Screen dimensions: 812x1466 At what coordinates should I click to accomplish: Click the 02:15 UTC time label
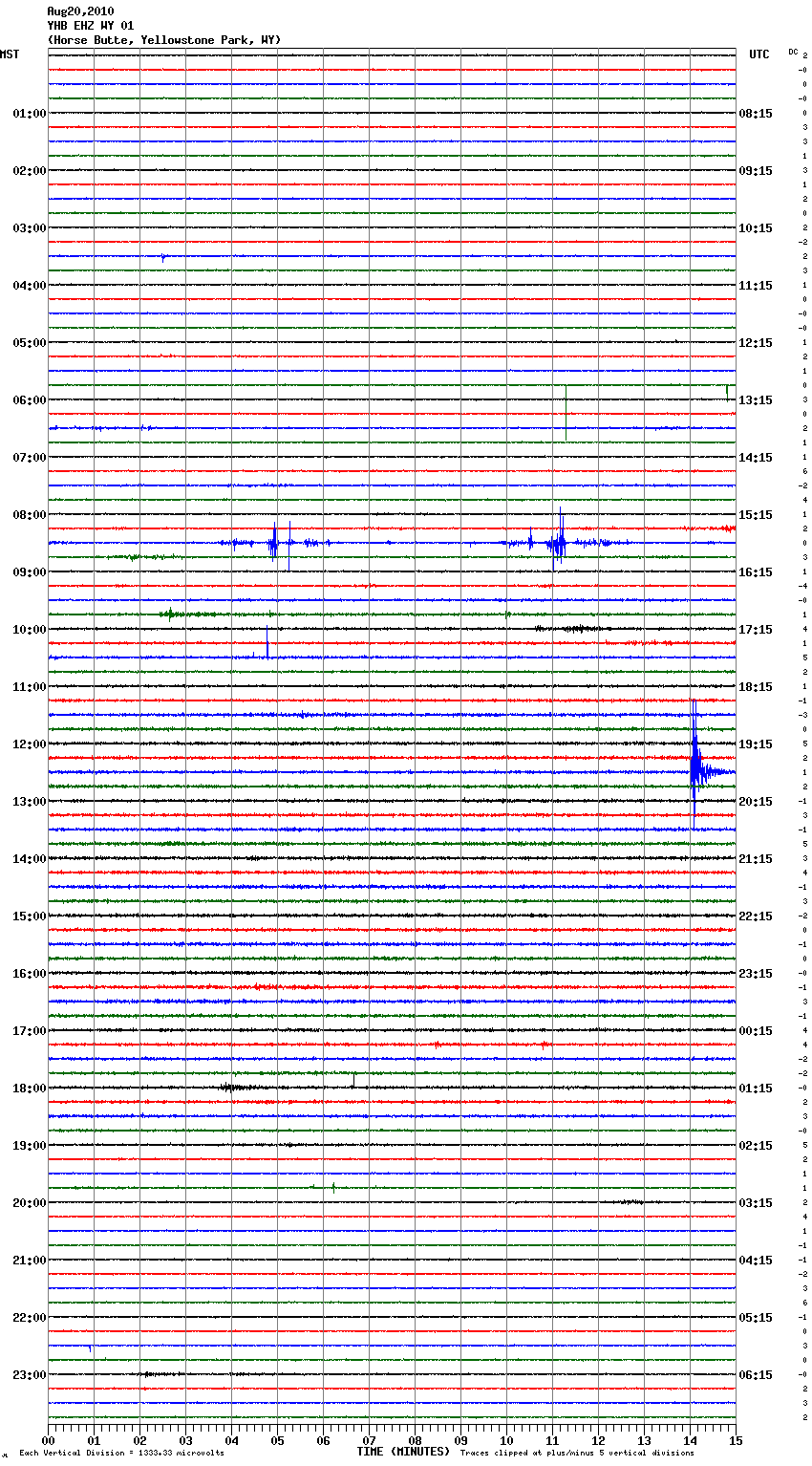pos(756,1146)
